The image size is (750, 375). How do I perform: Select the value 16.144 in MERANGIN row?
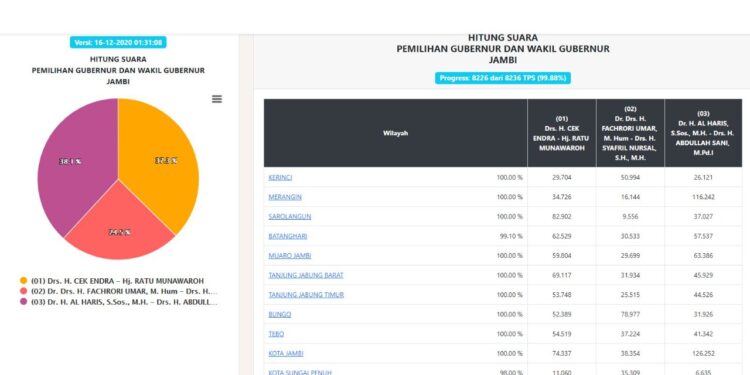(630, 197)
